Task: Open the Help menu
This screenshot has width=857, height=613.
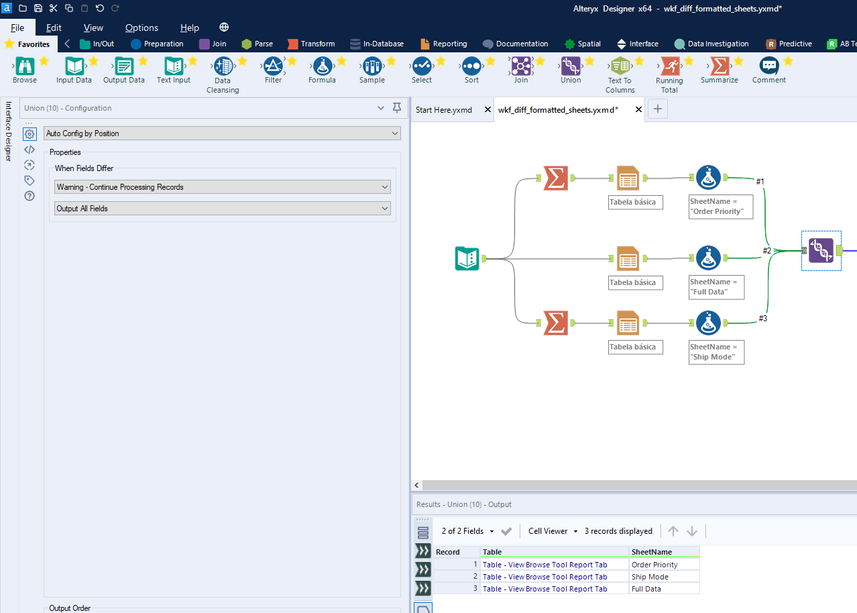Action: tap(190, 27)
